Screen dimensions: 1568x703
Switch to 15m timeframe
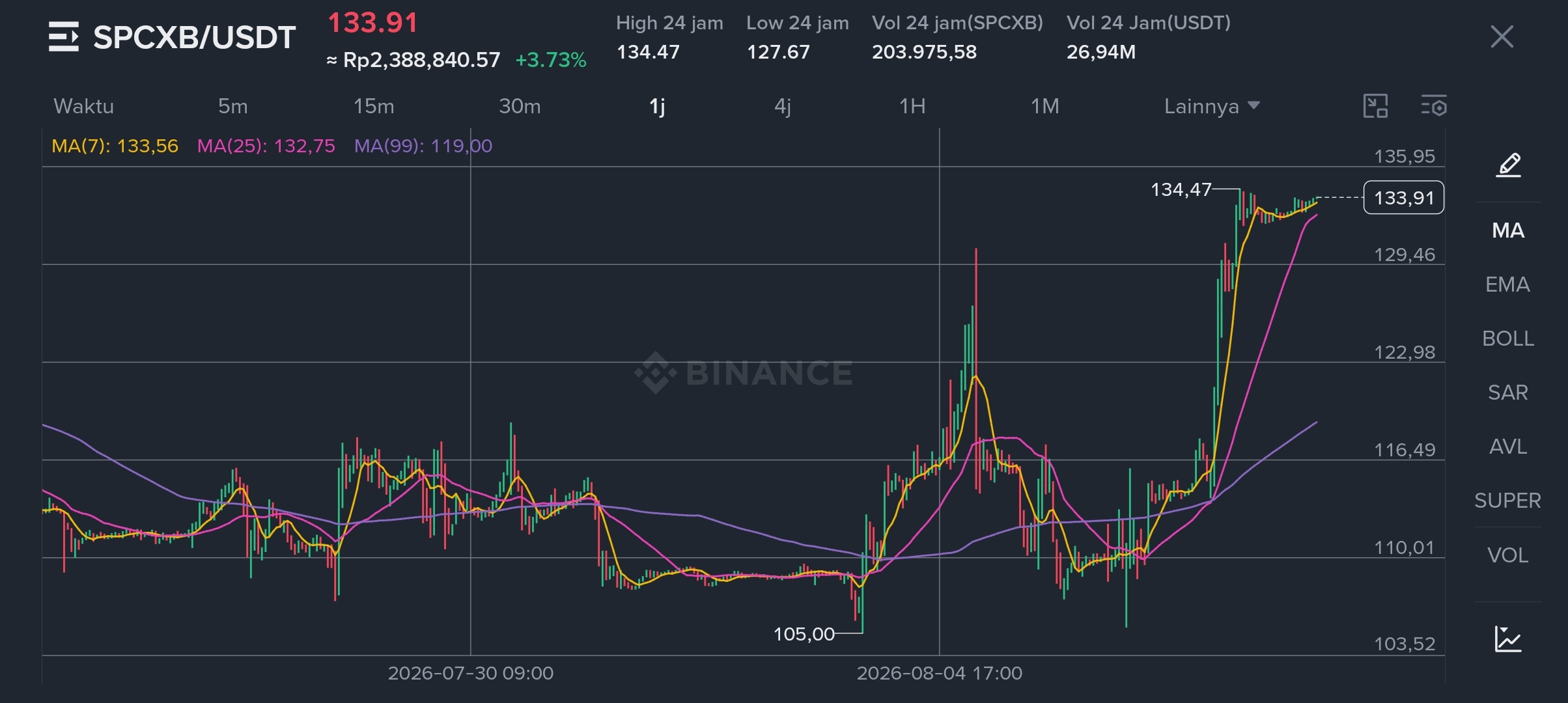(374, 106)
